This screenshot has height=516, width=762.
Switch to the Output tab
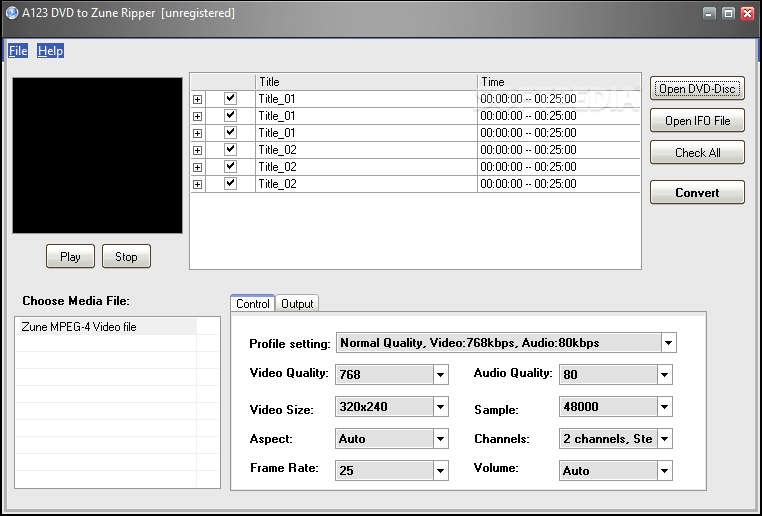click(x=297, y=304)
